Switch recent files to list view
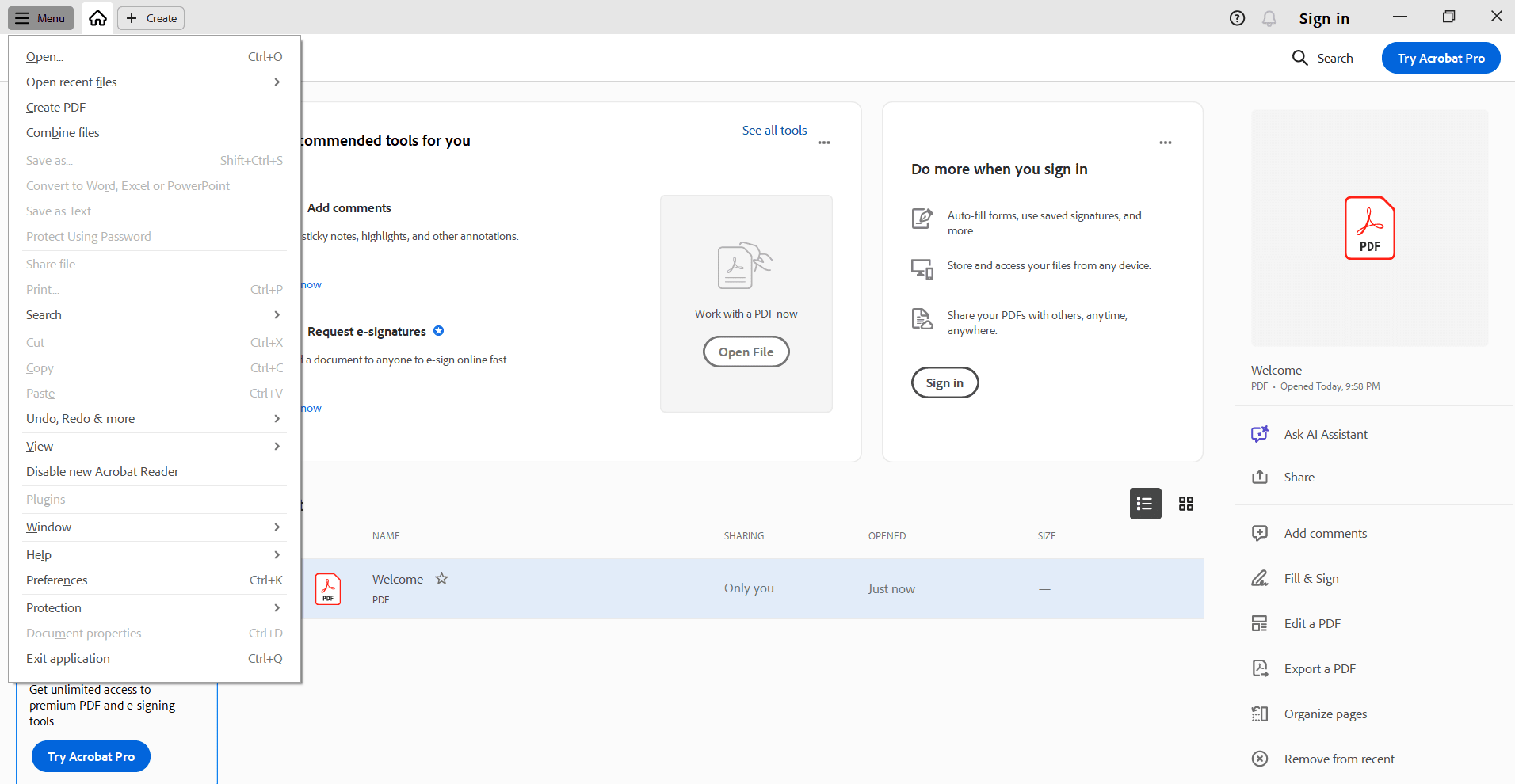Viewport: 1515px width, 784px height. pyautogui.click(x=1145, y=504)
